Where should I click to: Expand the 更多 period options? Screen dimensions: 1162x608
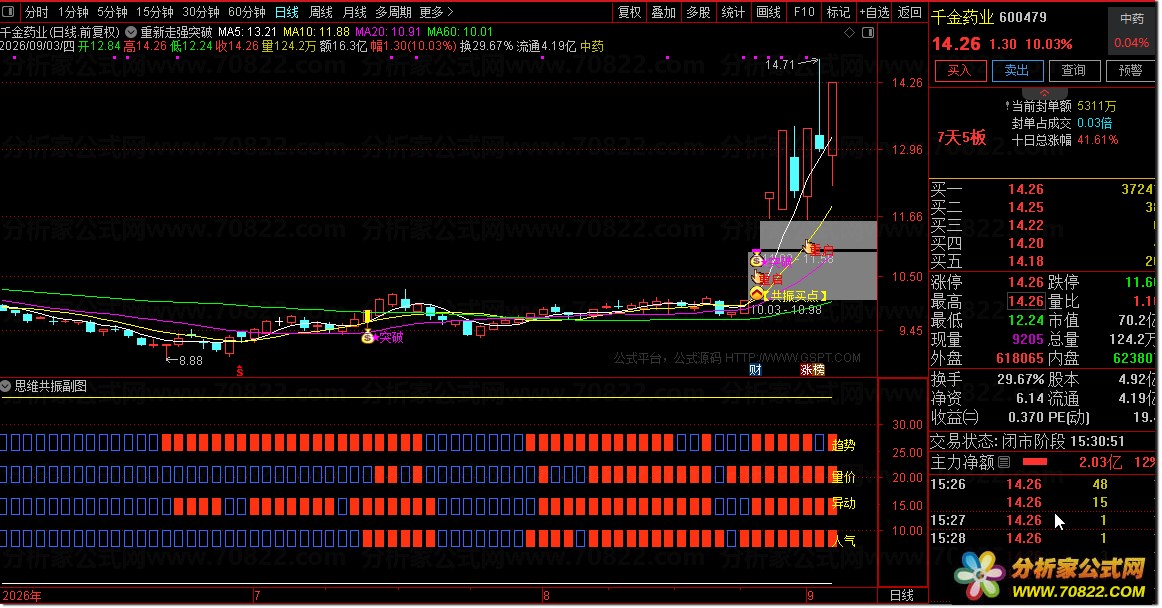coord(436,12)
